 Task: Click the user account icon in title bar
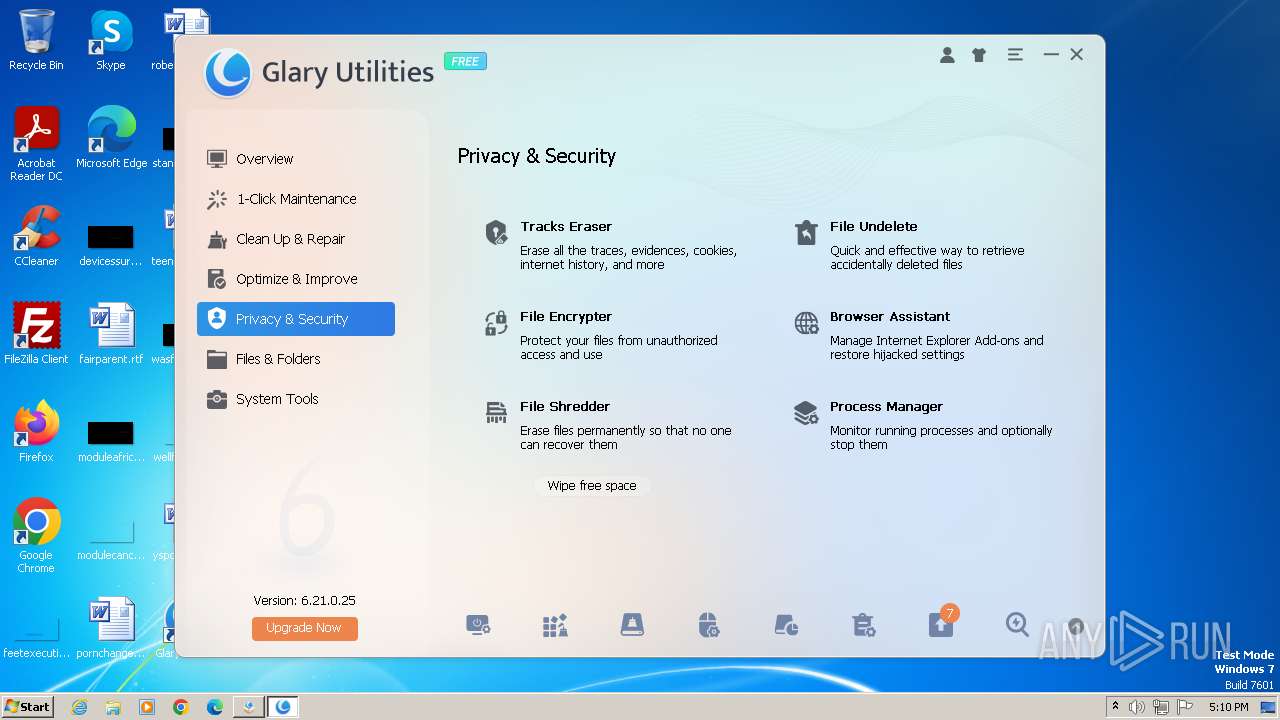coord(947,55)
